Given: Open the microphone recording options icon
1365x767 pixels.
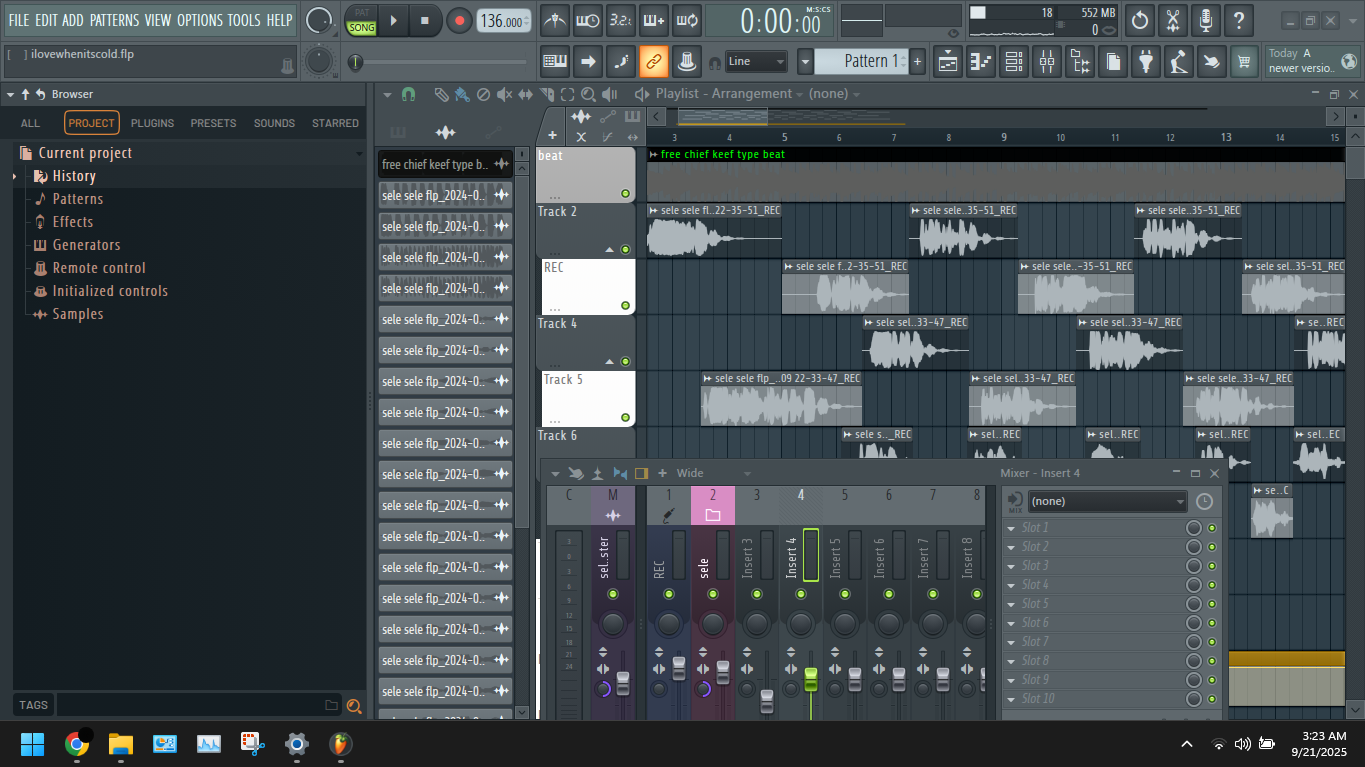Looking at the screenshot, I should [1206, 20].
